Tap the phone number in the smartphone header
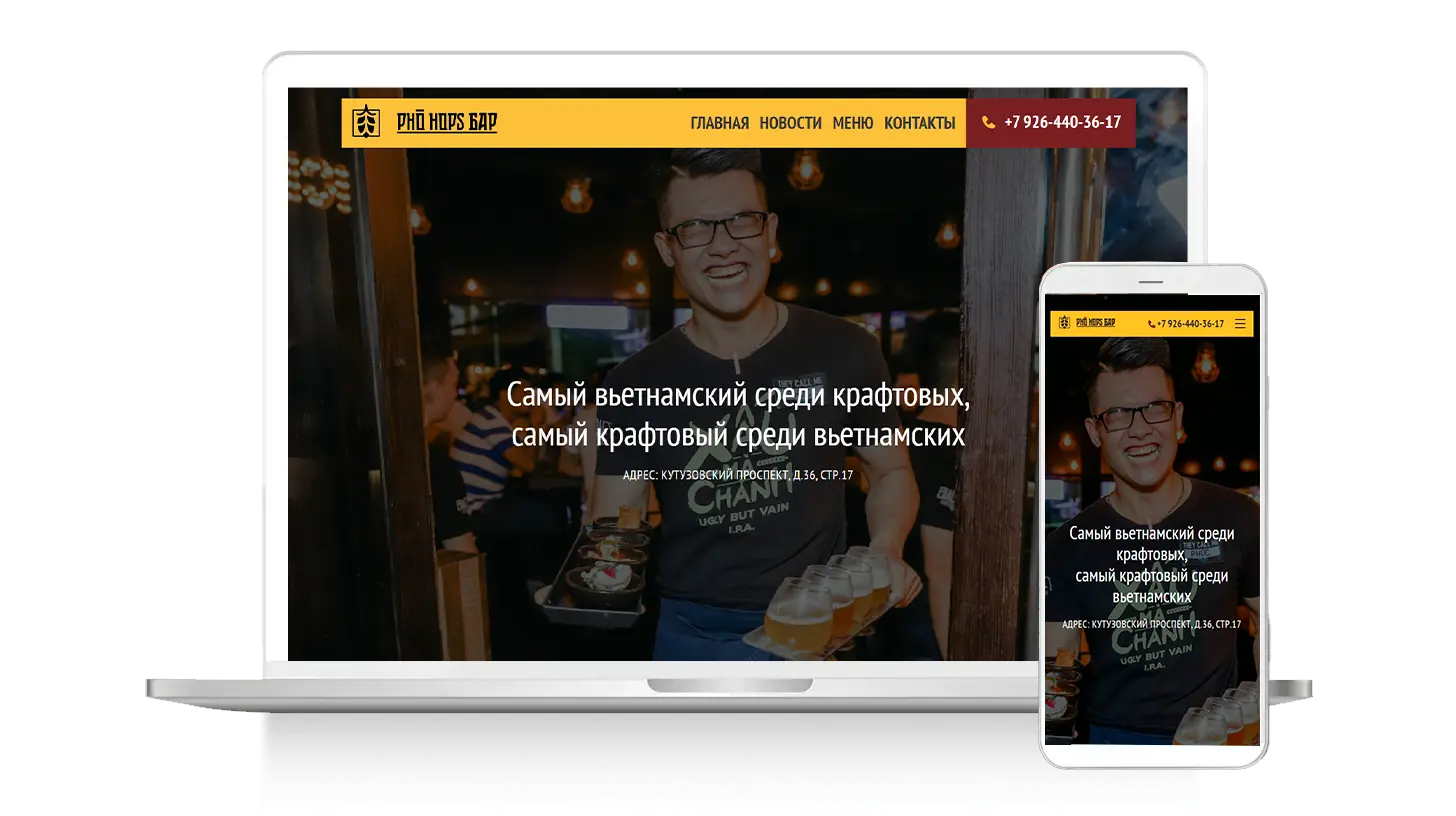This screenshot has width=1456, height=816. [x=1190, y=324]
